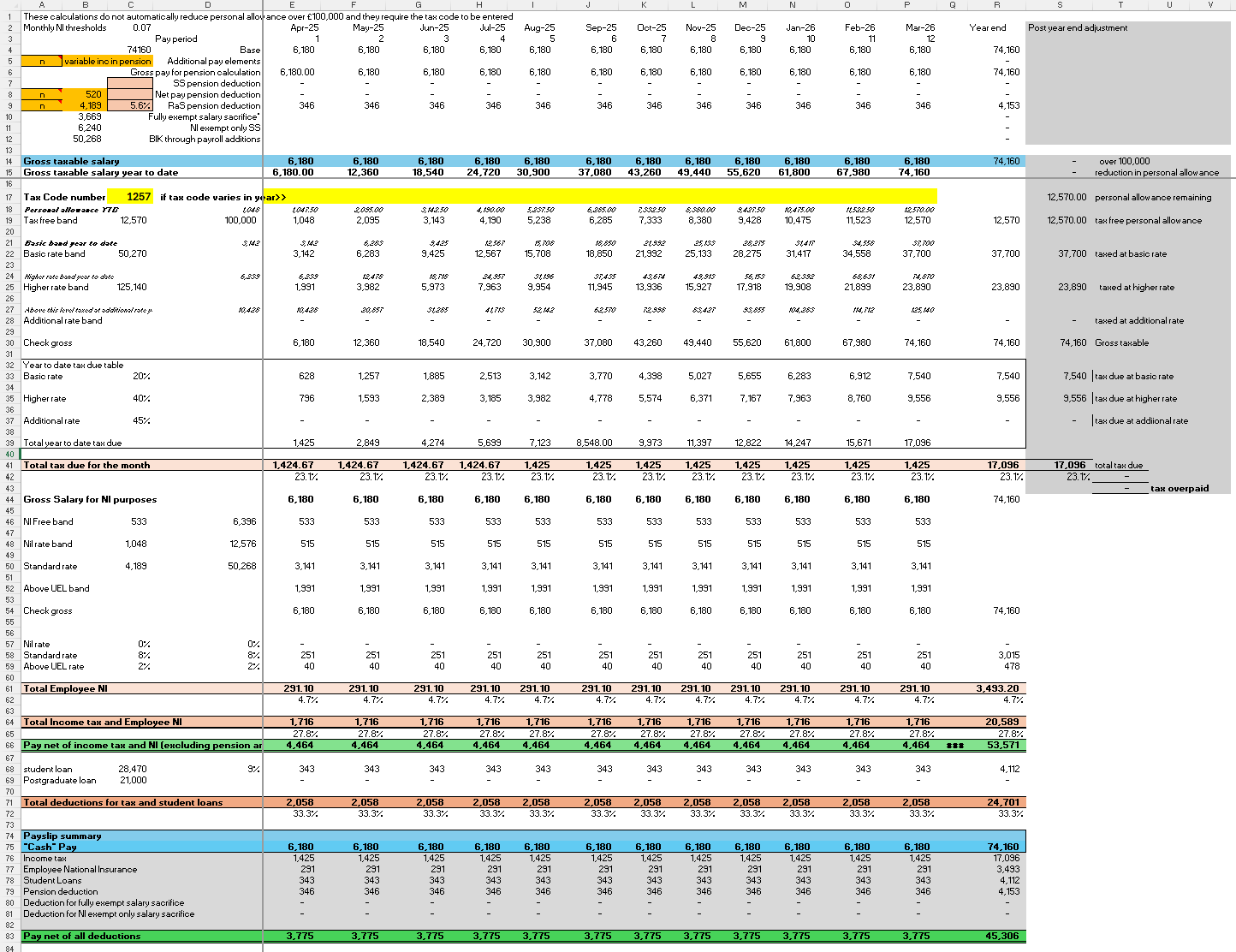The image size is (1236, 952).
Task: Click 'personal allowance remaining' label
Action: [x=1153, y=197]
